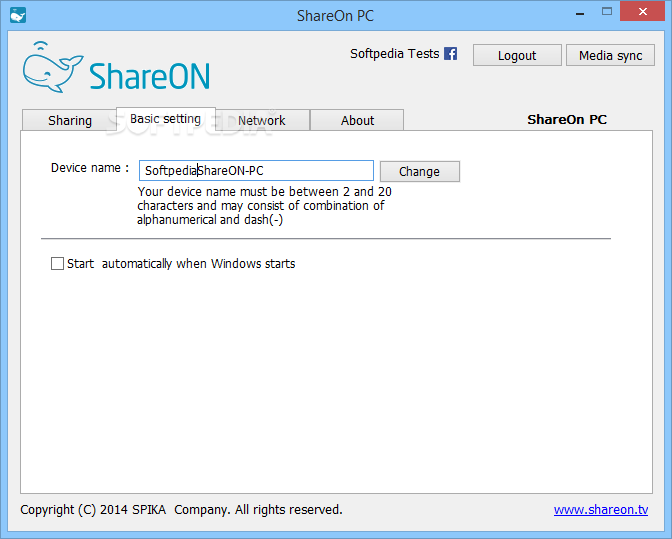Close the ShareOn PC window
Screen dimensions: 672x539
(643, 11)
